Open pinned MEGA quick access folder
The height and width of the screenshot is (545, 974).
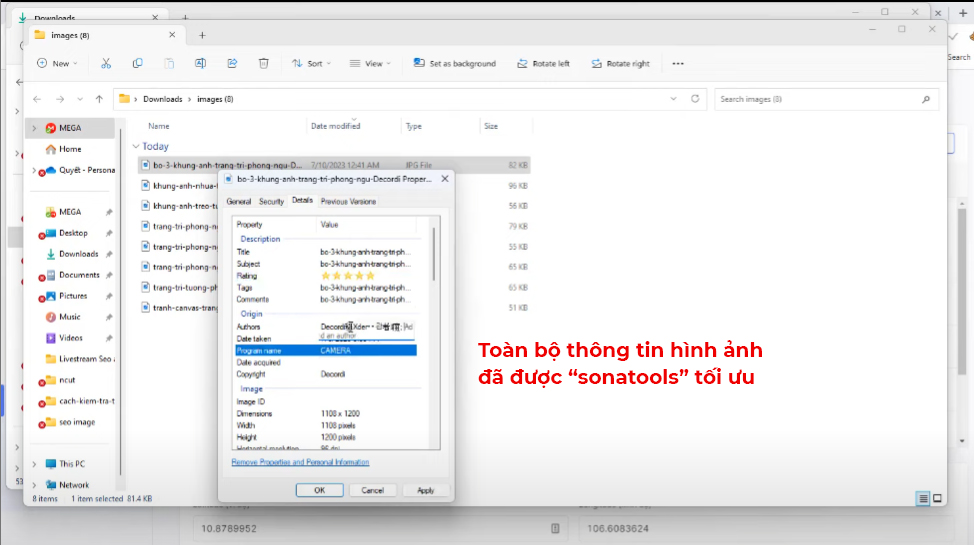tap(70, 212)
